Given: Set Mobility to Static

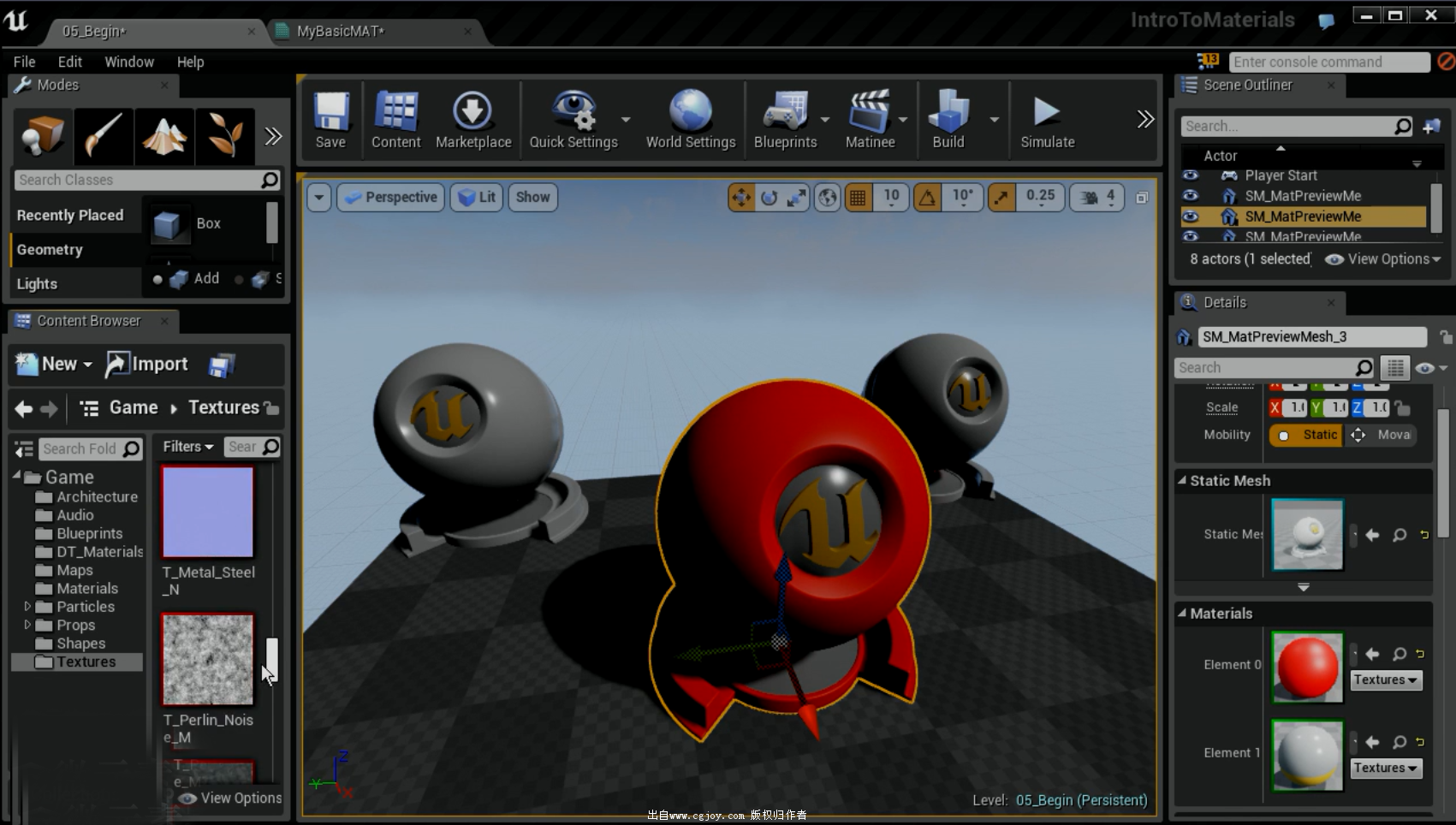Looking at the screenshot, I should coord(1308,435).
